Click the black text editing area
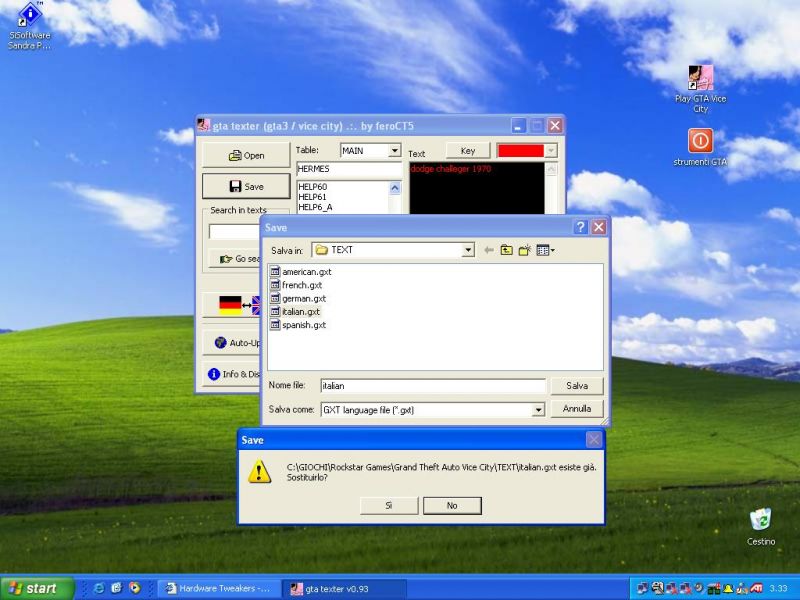This screenshot has width=800, height=600. [477, 189]
